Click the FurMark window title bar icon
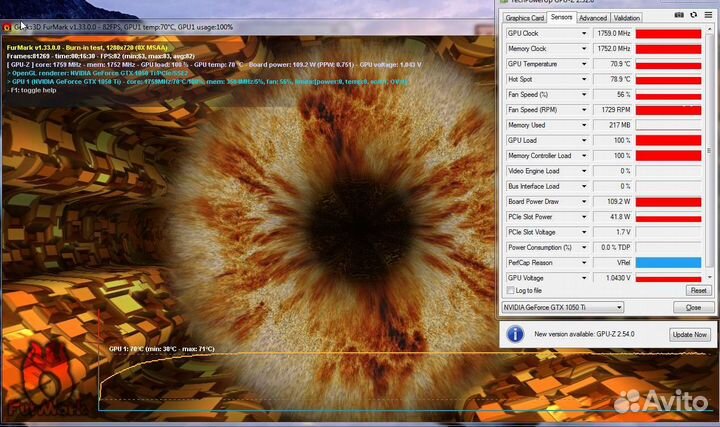The width and height of the screenshot is (720, 427). tap(8, 27)
